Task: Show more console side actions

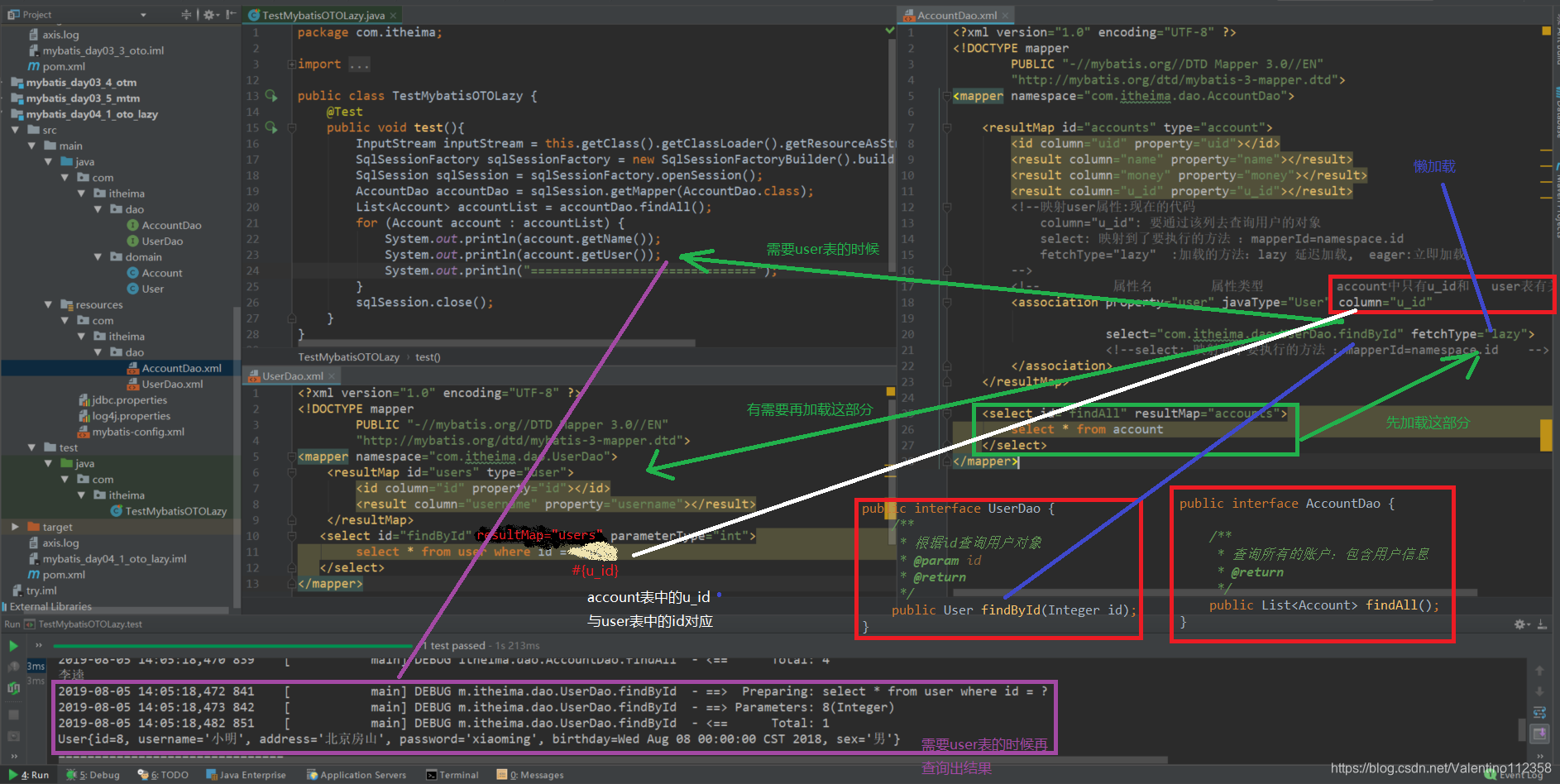Action: click(1539, 755)
